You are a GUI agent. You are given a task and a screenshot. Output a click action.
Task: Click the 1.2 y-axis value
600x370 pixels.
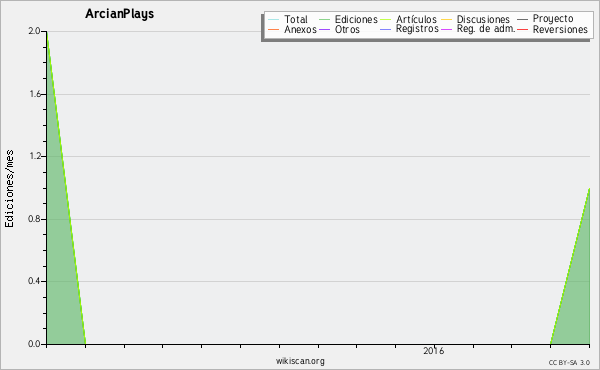point(34,156)
